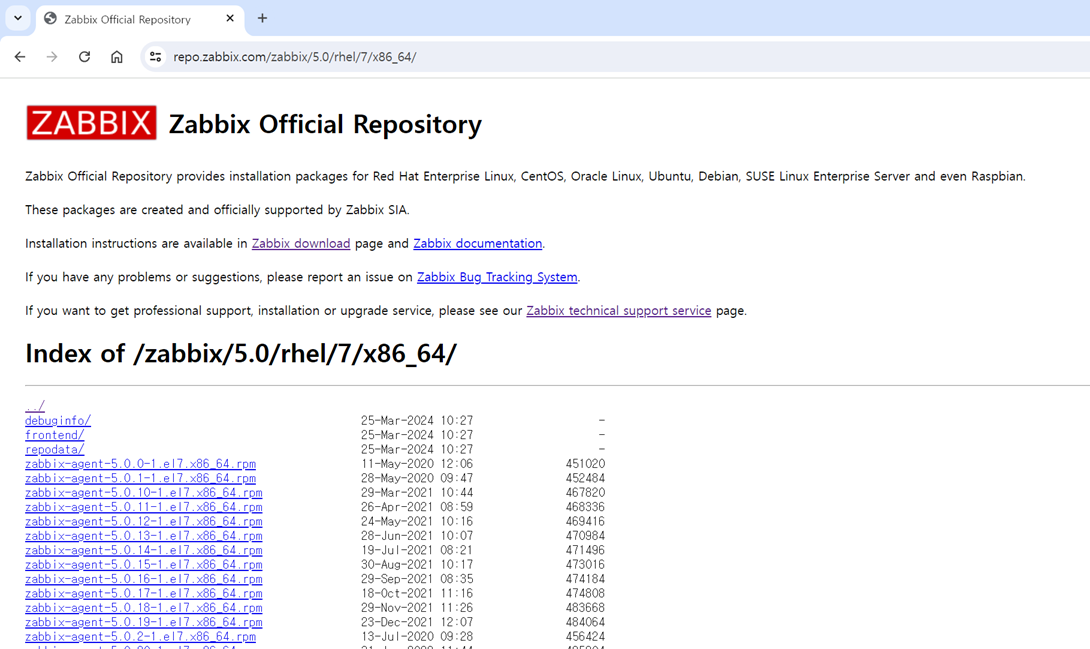Click the date 29-Sep-2021 08:35
The image size is (1090, 649).
(x=416, y=579)
